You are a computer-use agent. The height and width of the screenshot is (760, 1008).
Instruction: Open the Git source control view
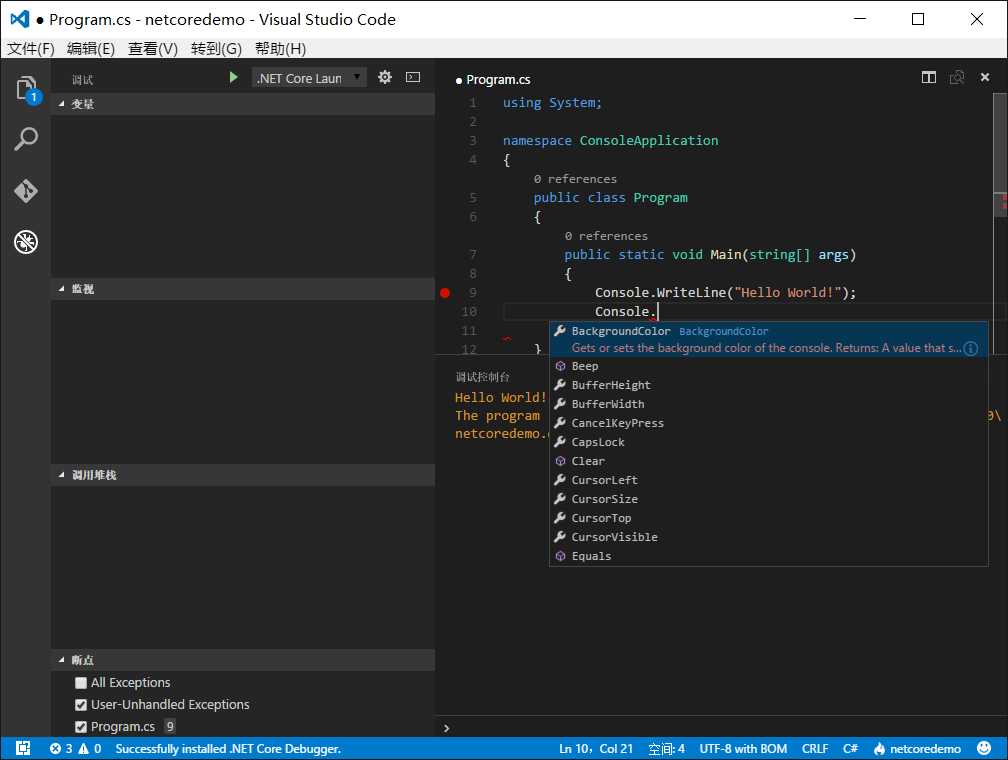point(26,191)
